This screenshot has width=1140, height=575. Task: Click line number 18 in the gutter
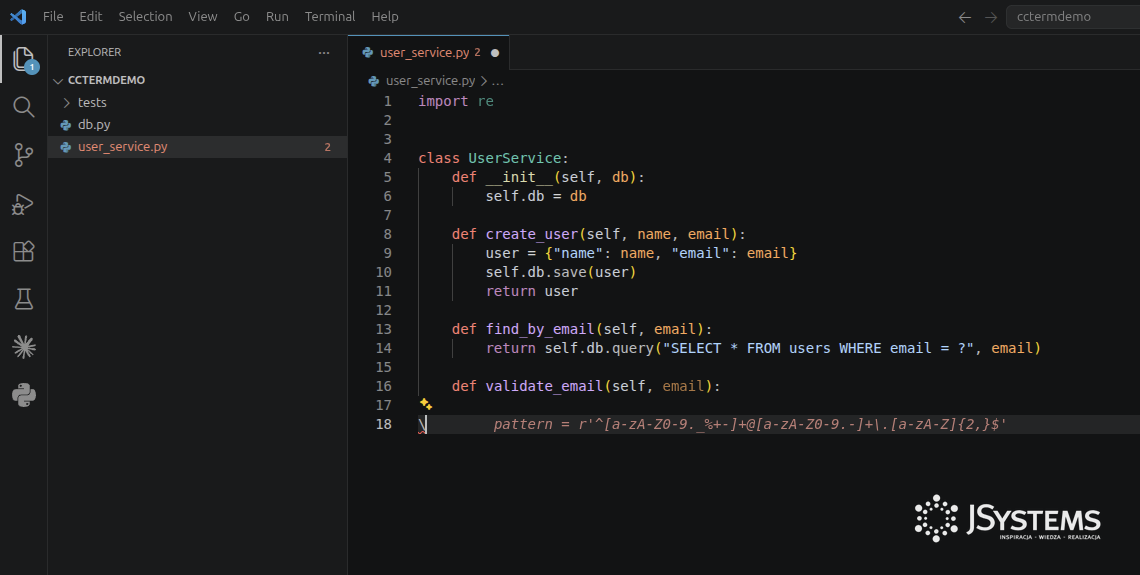click(x=384, y=424)
